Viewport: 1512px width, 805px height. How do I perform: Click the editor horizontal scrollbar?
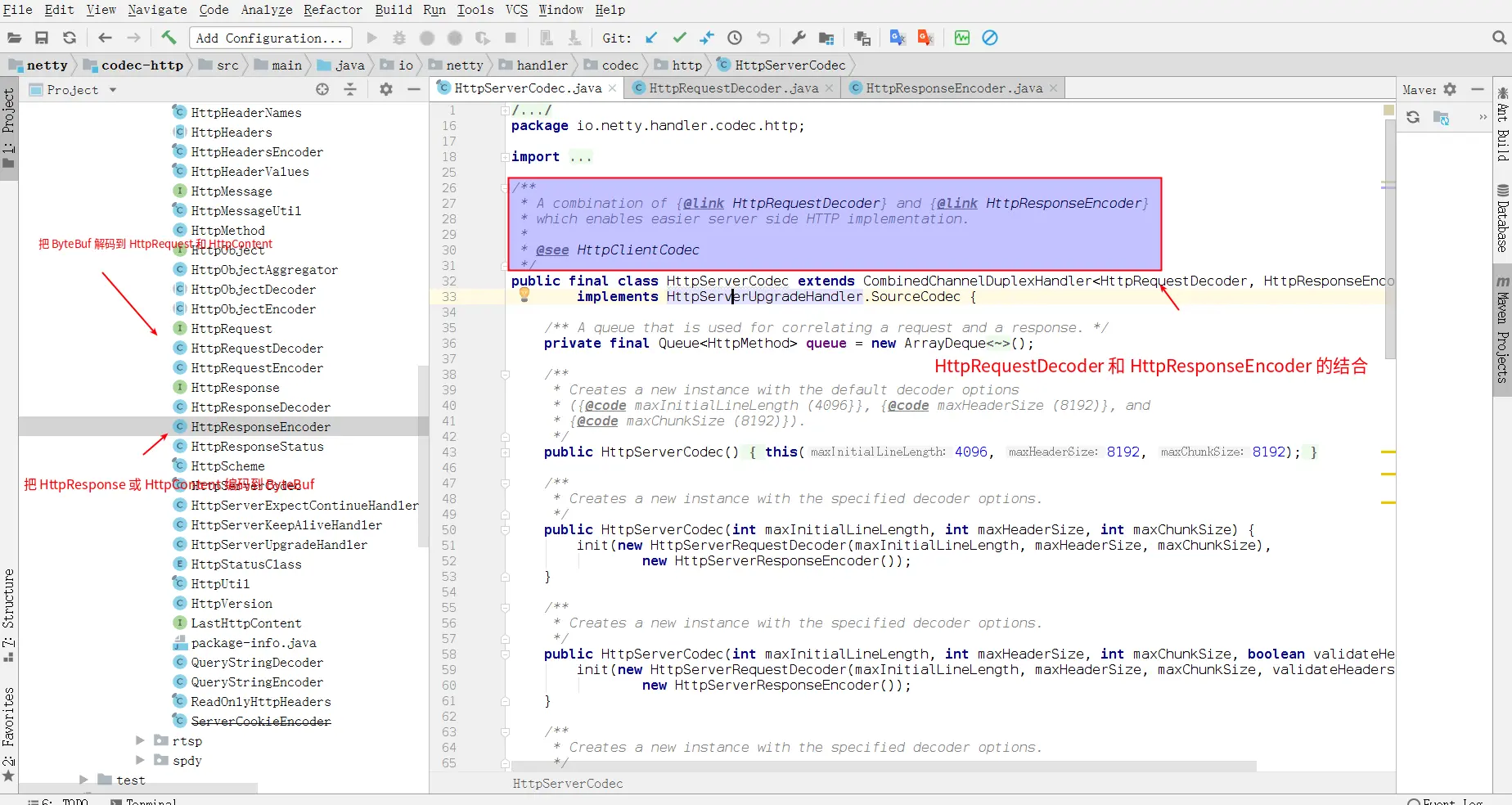tap(884, 767)
